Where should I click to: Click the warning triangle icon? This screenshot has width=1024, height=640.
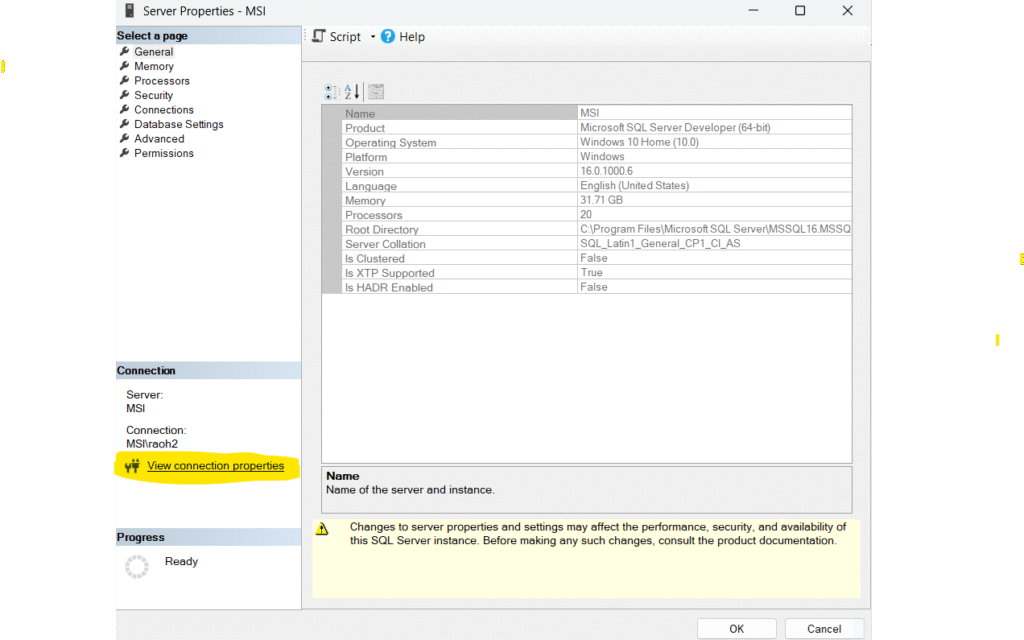(x=322, y=529)
